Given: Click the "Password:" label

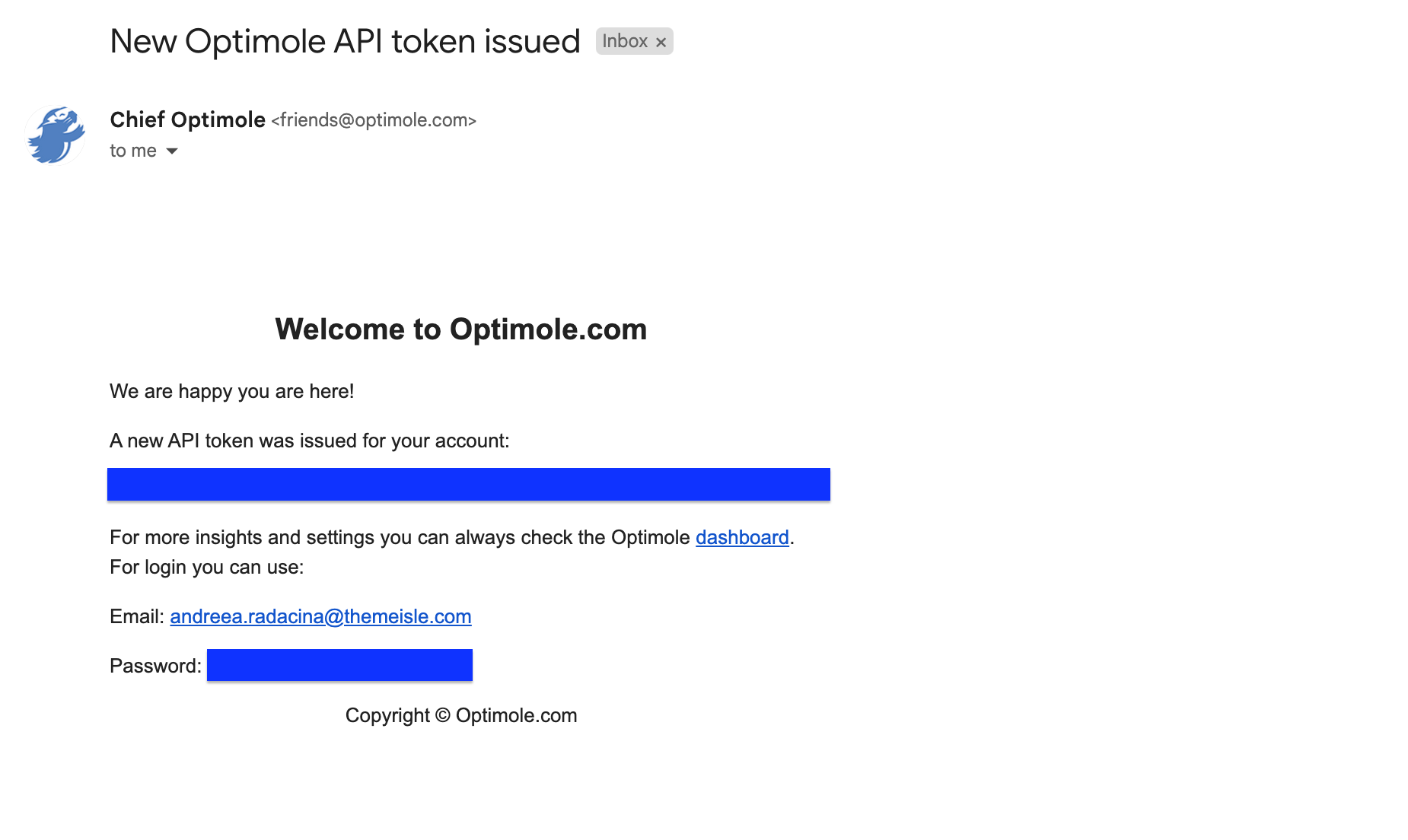Looking at the screenshot, I should (x=155, y=666).
